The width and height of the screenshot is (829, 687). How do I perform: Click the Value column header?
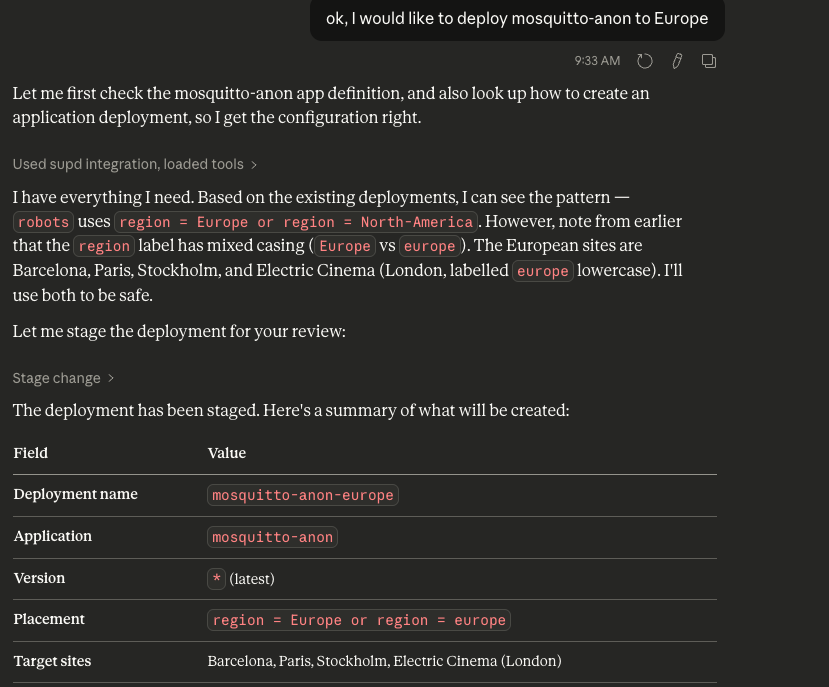coord(227,453)
